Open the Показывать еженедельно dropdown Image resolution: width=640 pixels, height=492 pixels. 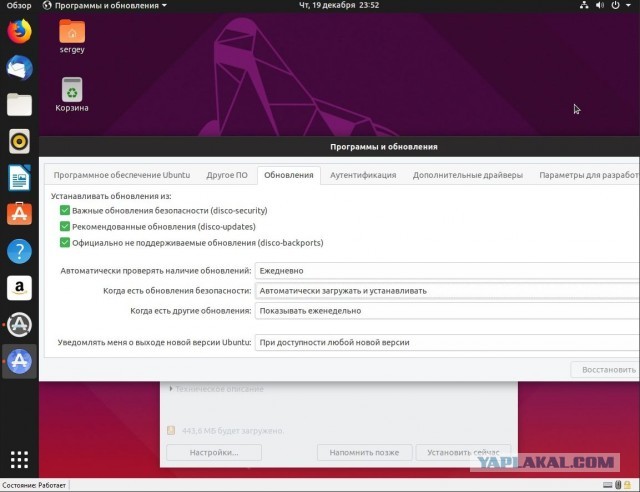click(x=447, y=311)
